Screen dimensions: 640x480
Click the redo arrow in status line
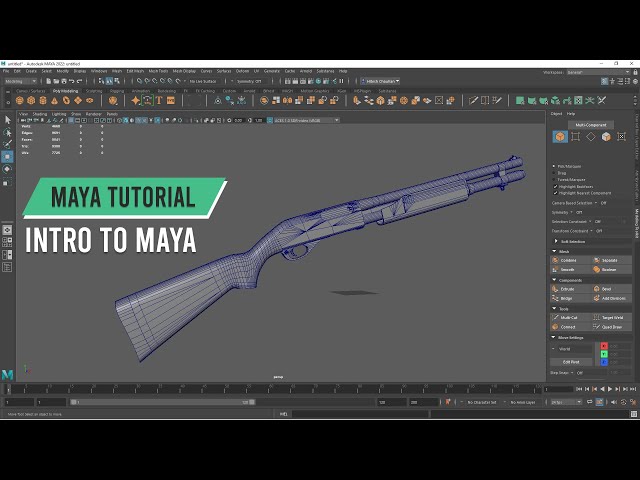pos(80,81)
